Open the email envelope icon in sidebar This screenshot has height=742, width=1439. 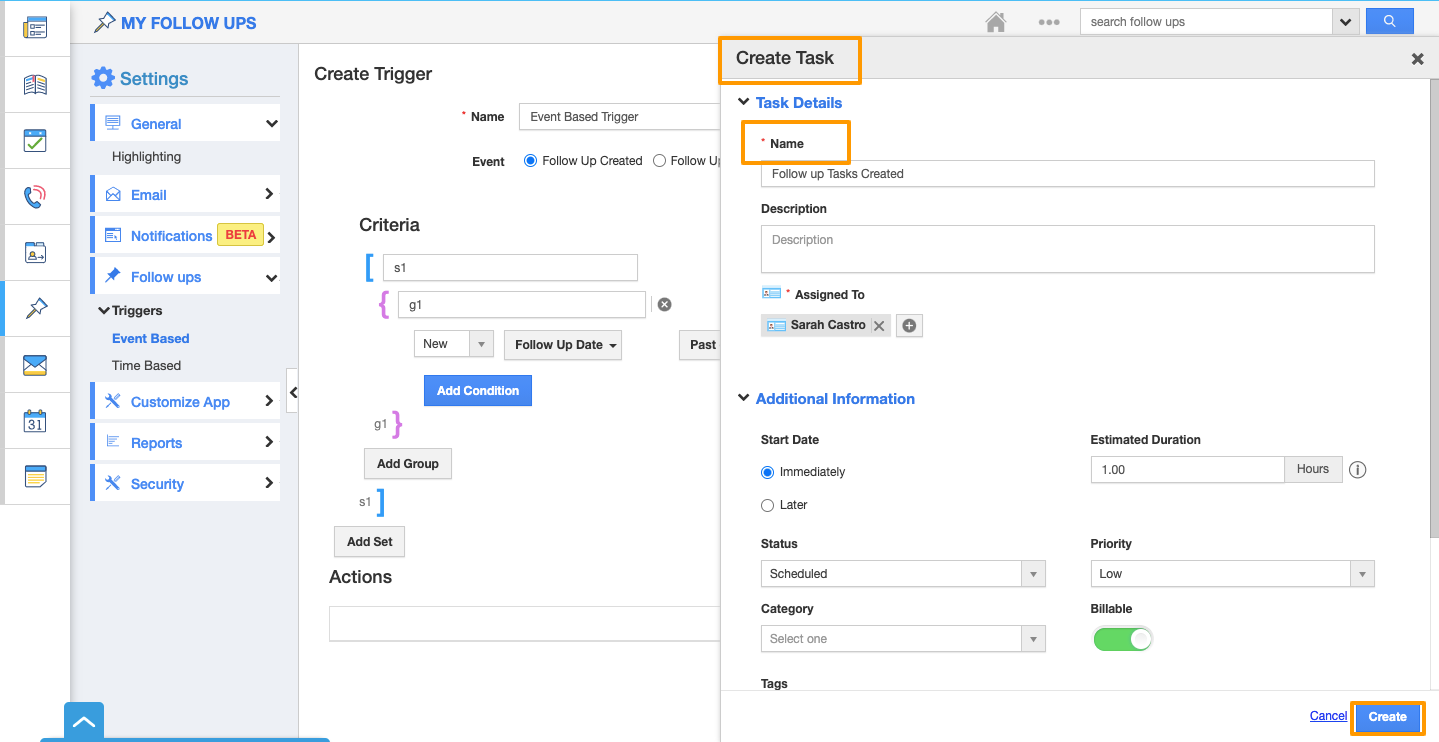point(35,365)
